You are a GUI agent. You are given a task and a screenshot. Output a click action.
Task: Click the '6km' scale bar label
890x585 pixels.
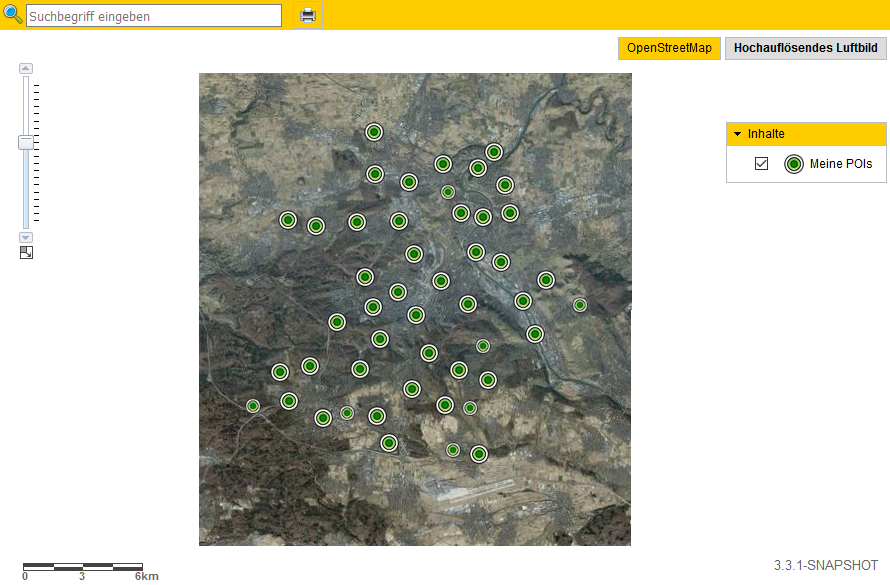pos(146,576)
